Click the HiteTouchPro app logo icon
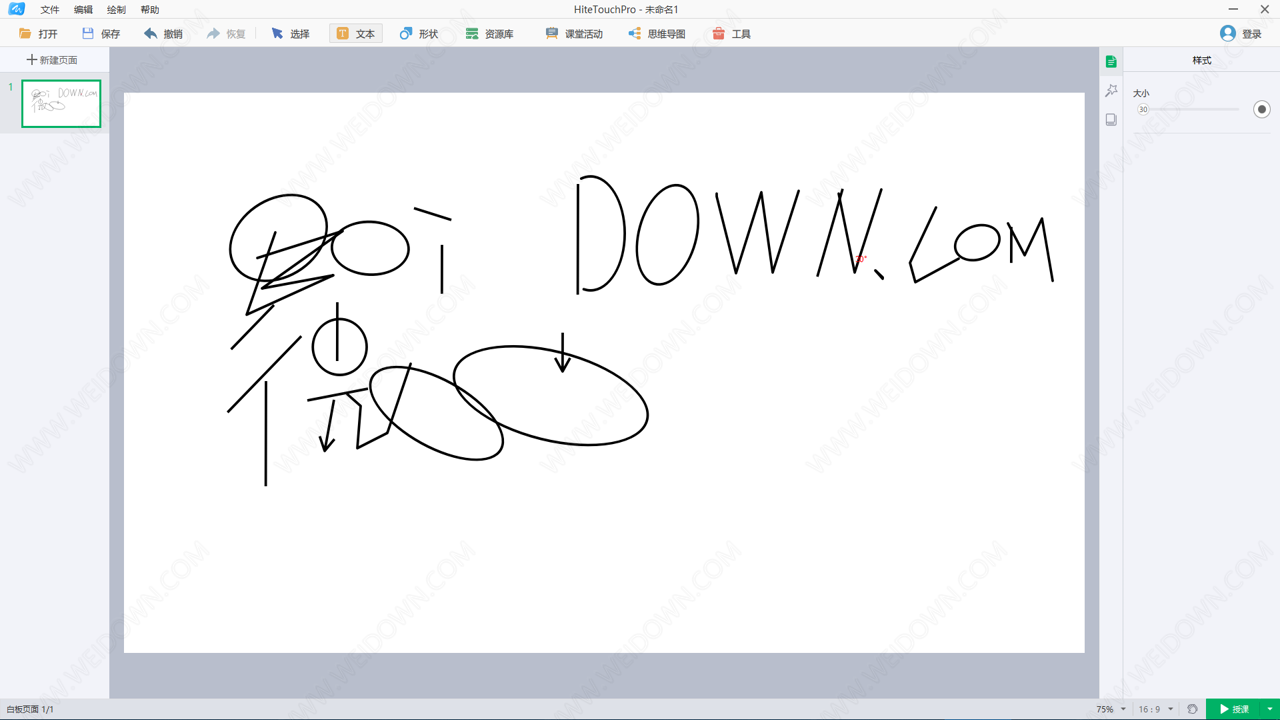The image size is (1280, 720). point(16,9)
